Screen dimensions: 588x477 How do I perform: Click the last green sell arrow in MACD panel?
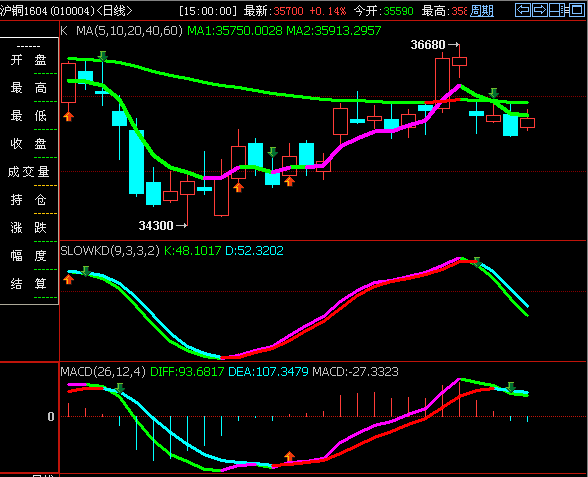coord(510,387)
